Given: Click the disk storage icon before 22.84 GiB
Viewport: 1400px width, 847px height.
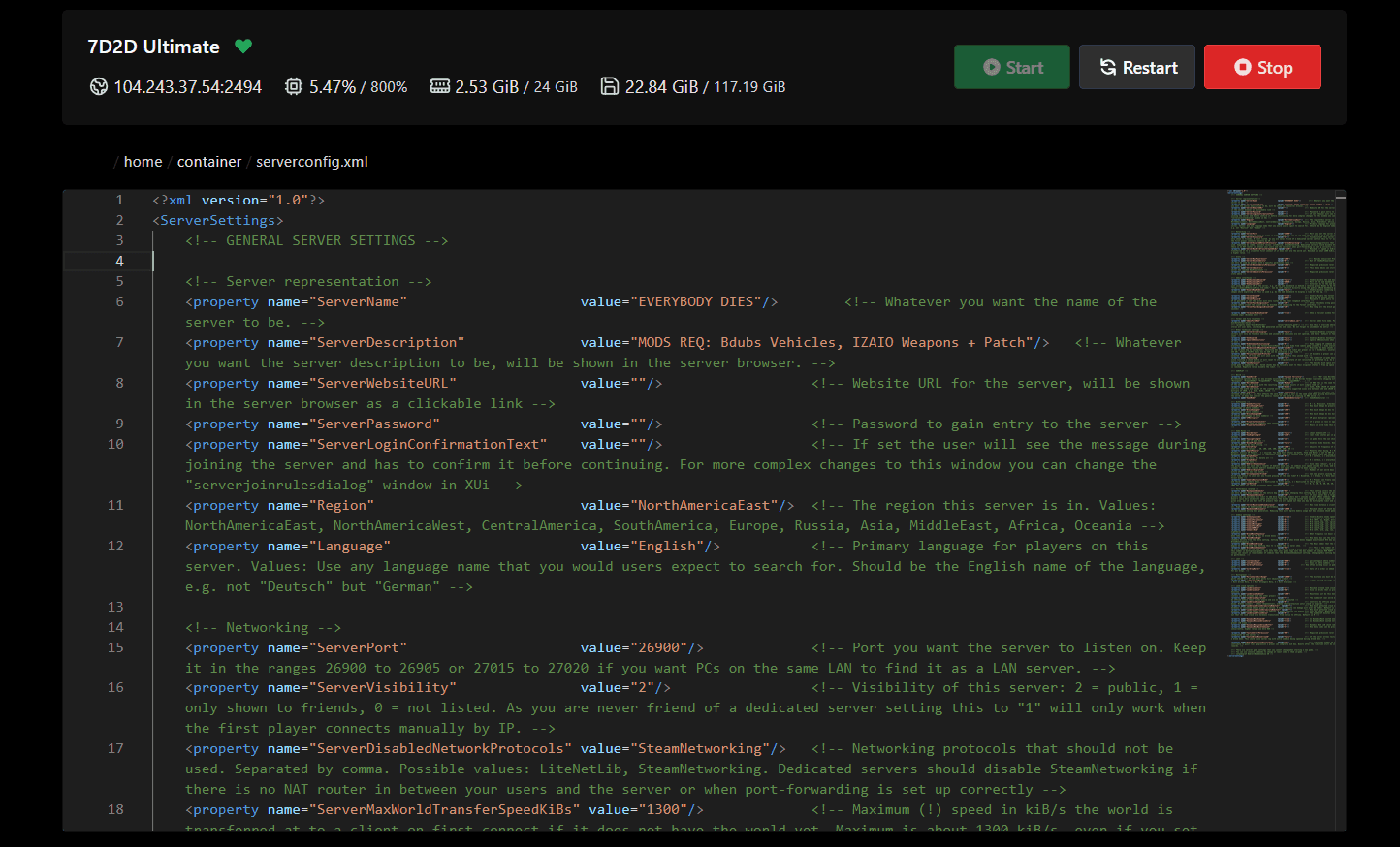Looking at the screenshot, I should pos(610,86).
